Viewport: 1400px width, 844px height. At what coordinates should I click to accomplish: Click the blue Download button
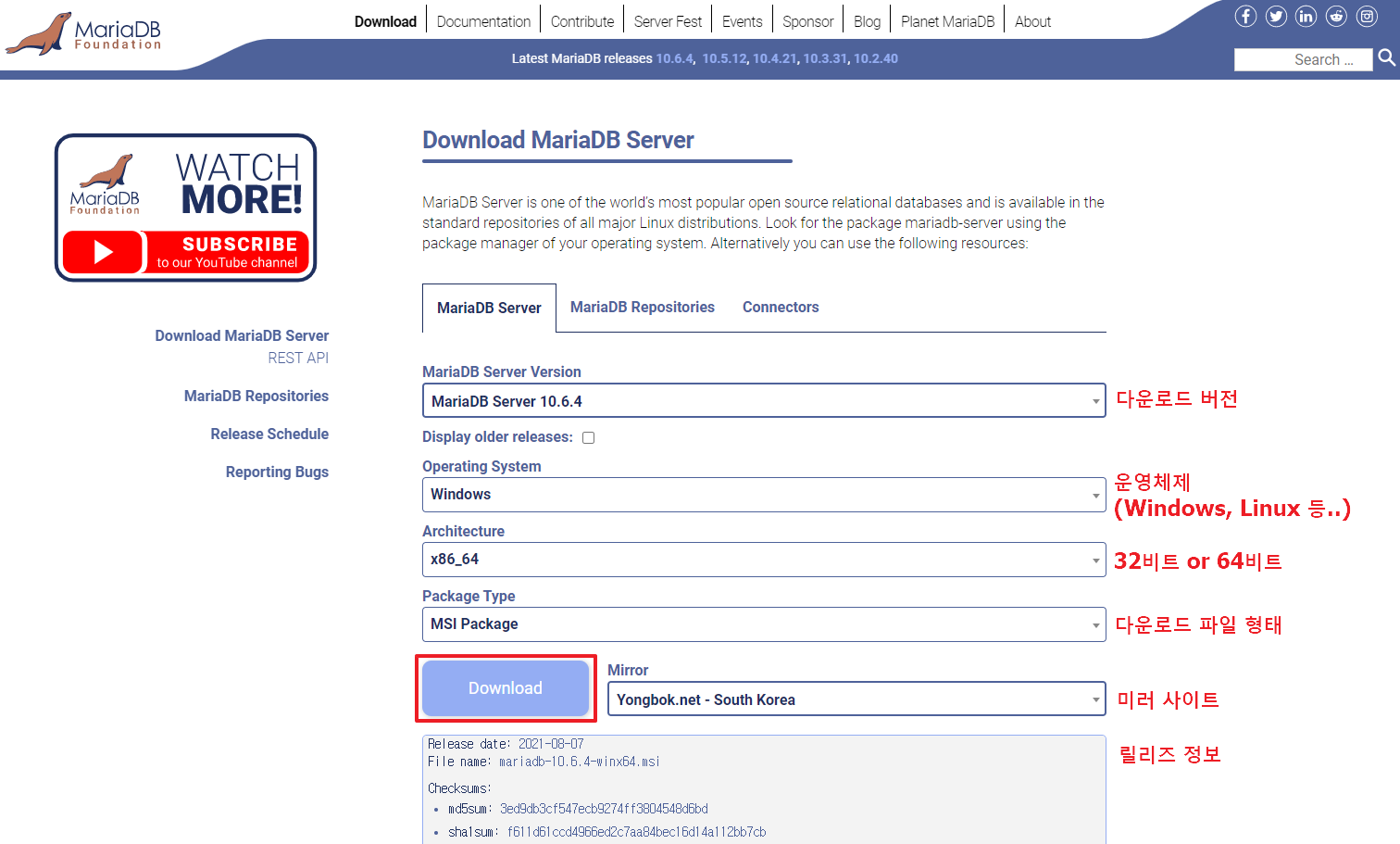(x=506, y=688)
